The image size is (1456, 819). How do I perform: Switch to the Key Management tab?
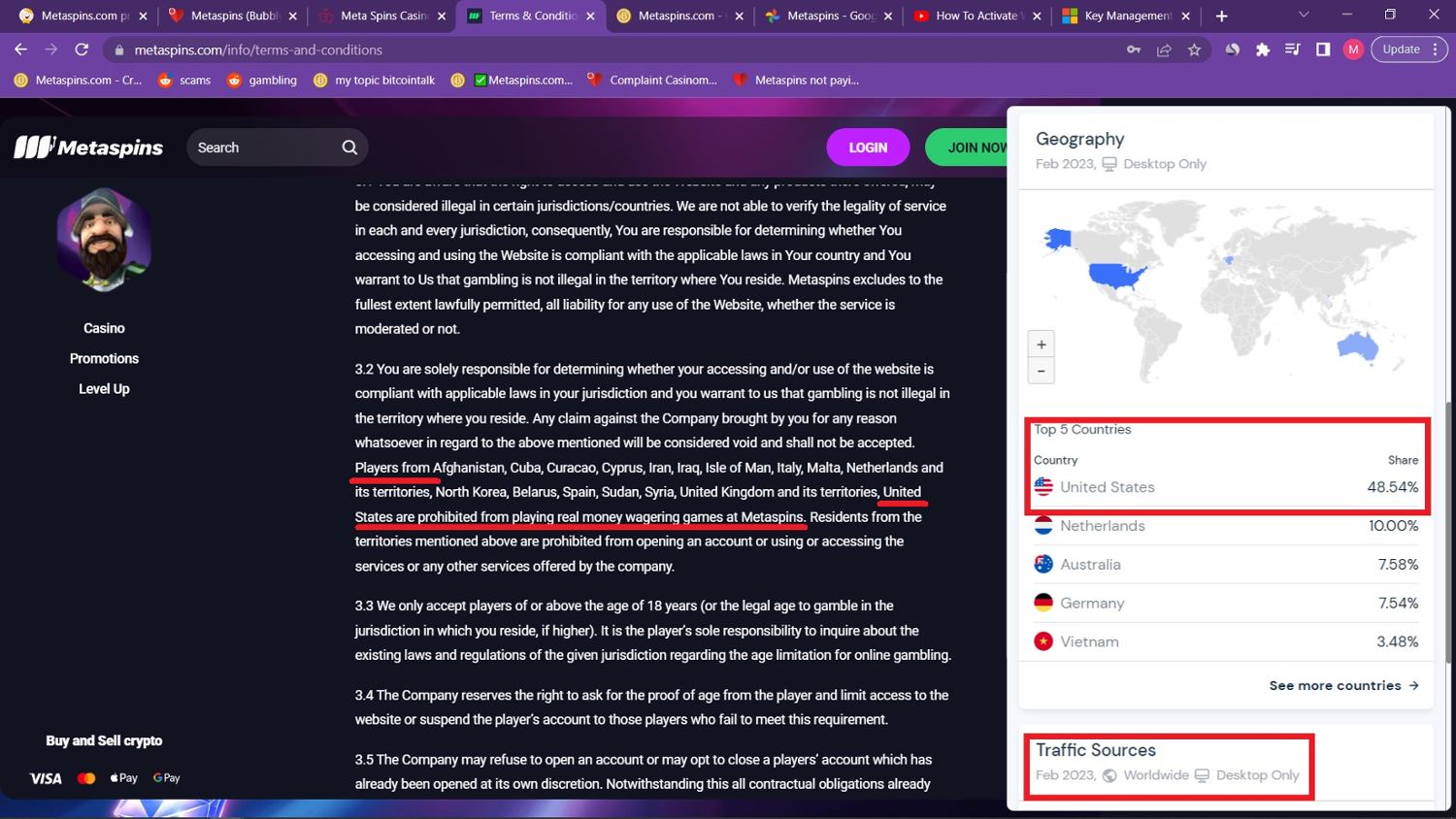[x=1126, y=16]
